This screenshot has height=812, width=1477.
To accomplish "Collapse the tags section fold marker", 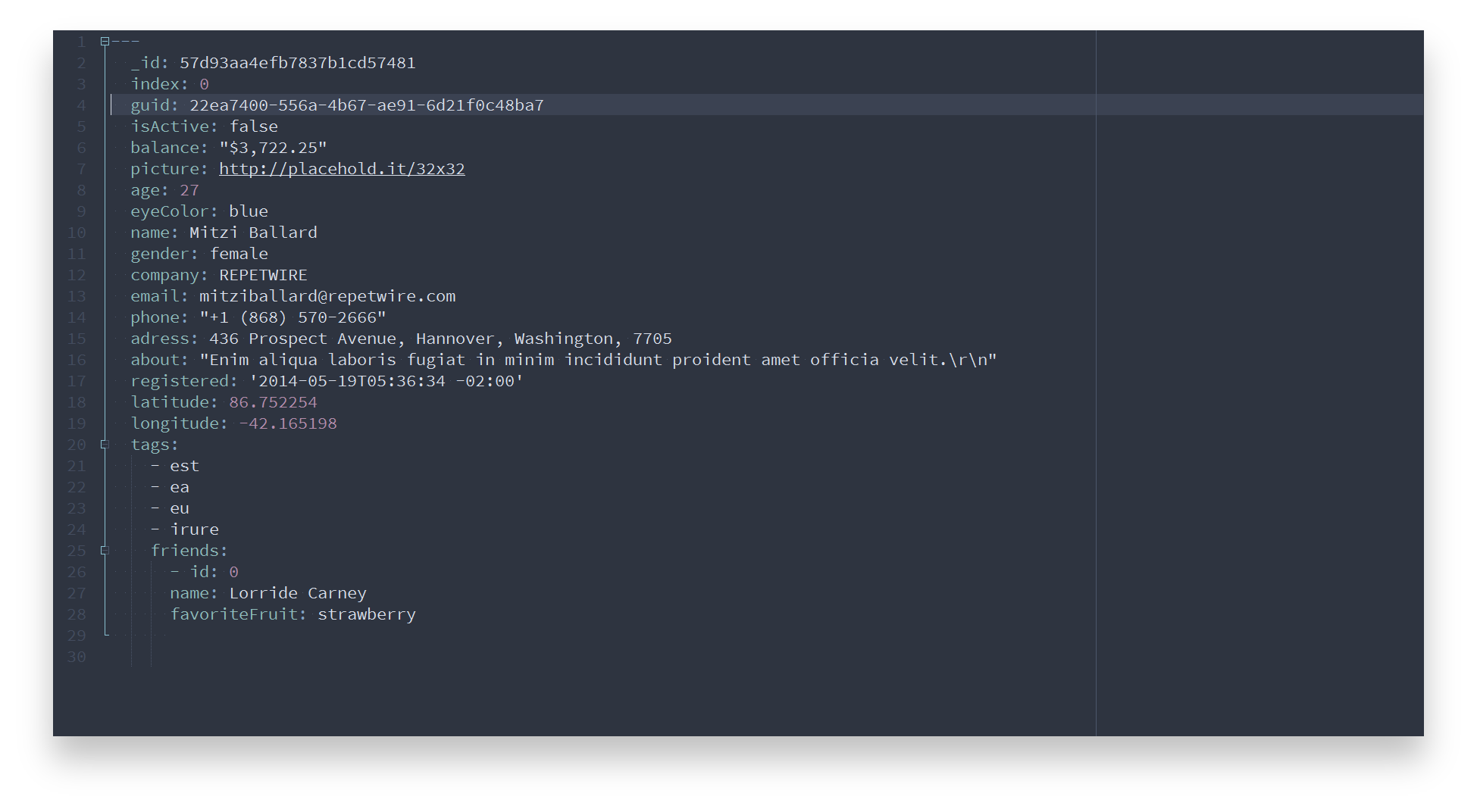I will 104,445.
